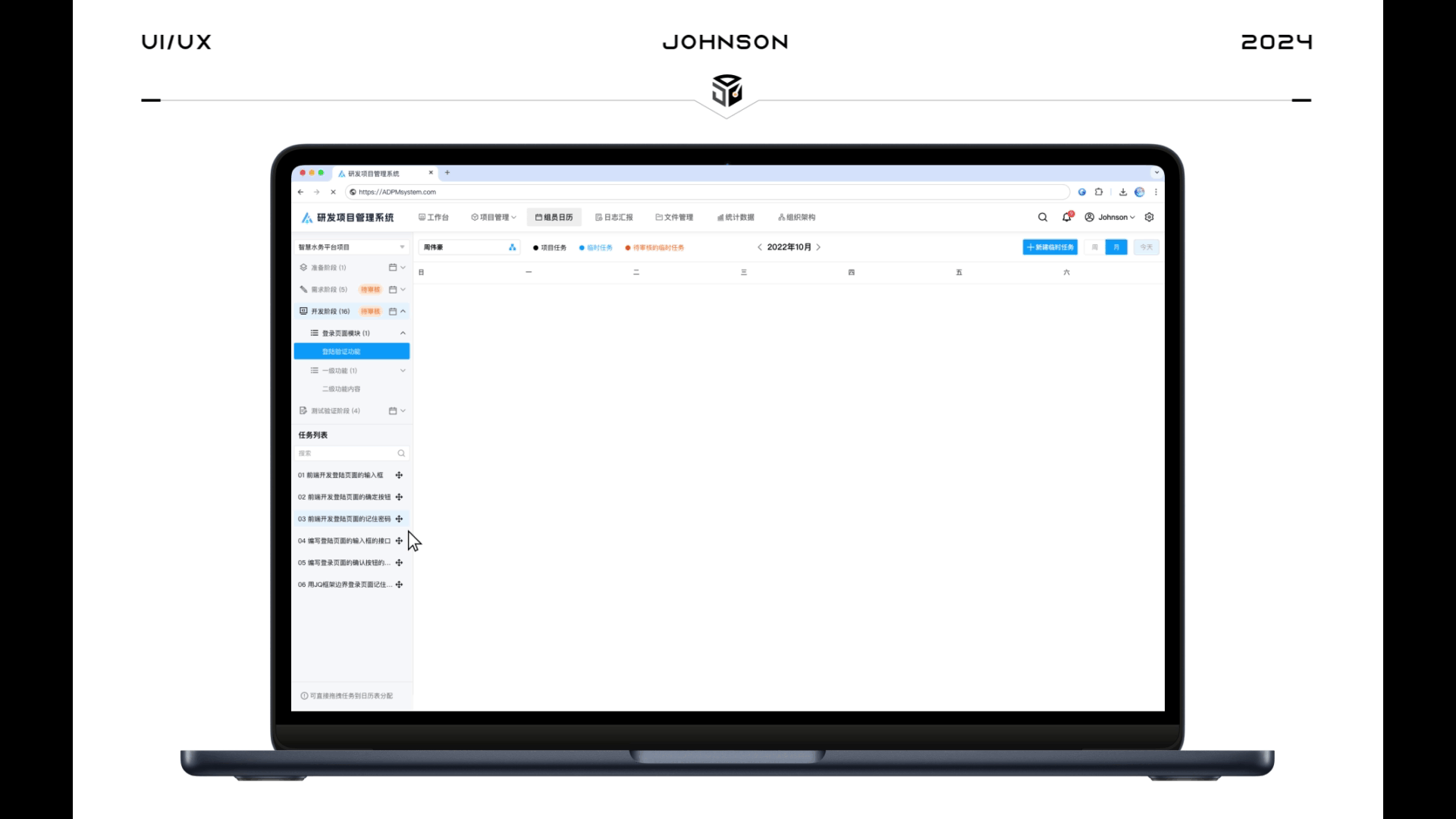Screen dimensions: 1456x819
Task: Click the 今天 today button
Action: pos(1146,247)
